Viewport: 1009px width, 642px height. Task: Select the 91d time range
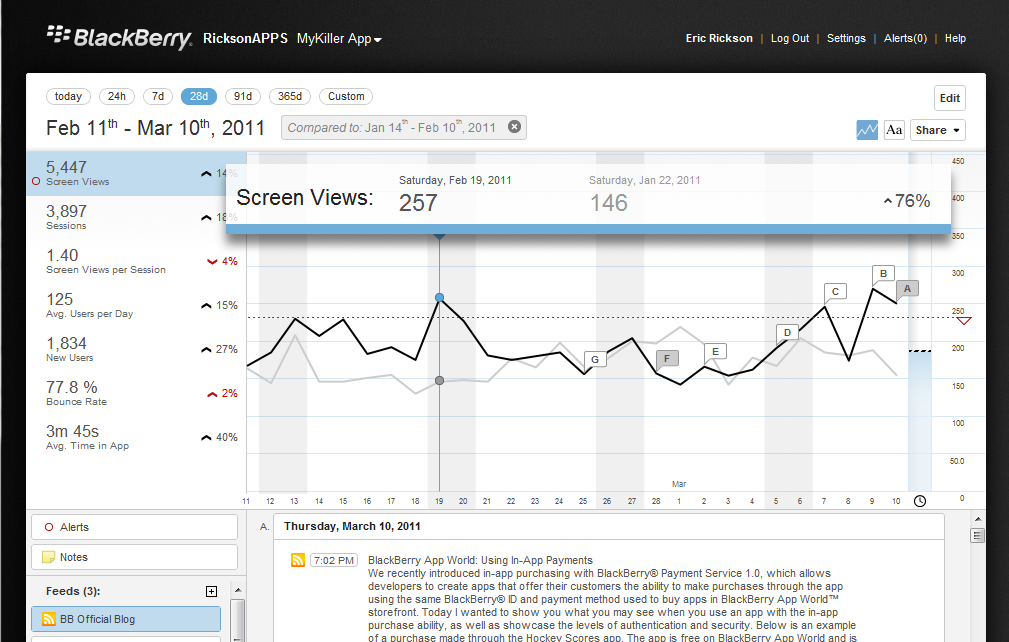[243, 96]
